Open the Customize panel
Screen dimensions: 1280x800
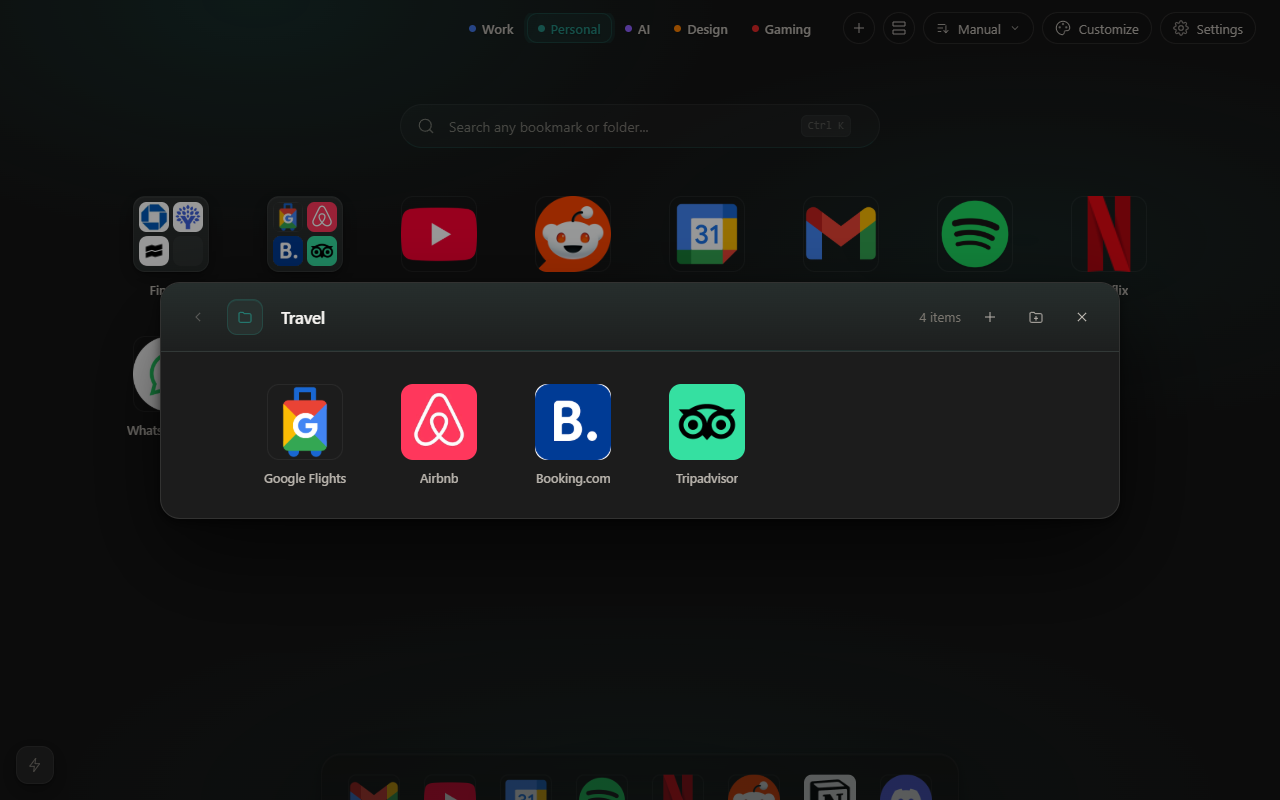click(1097, 28)
